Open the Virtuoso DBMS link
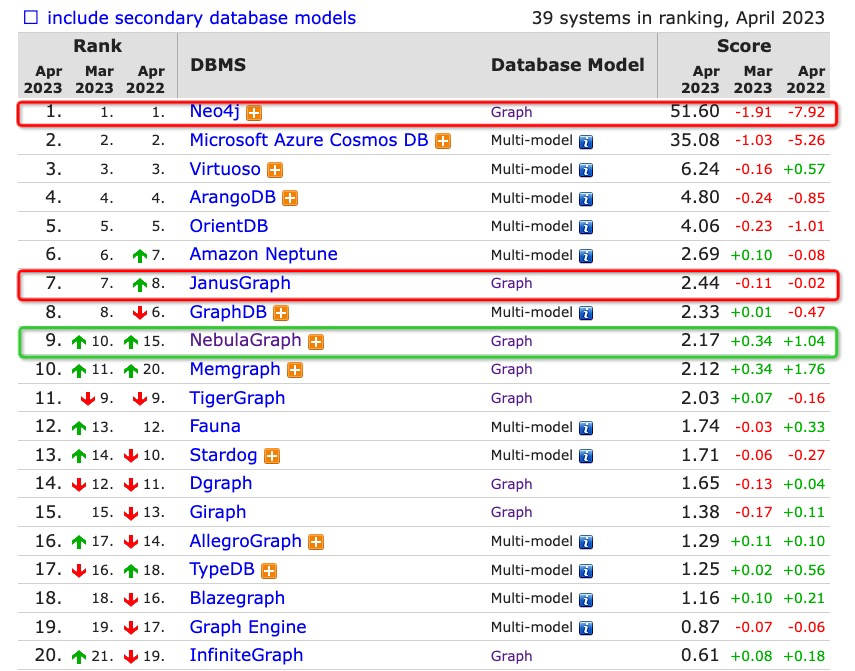 pyautogui.click(x=225, y=169)
